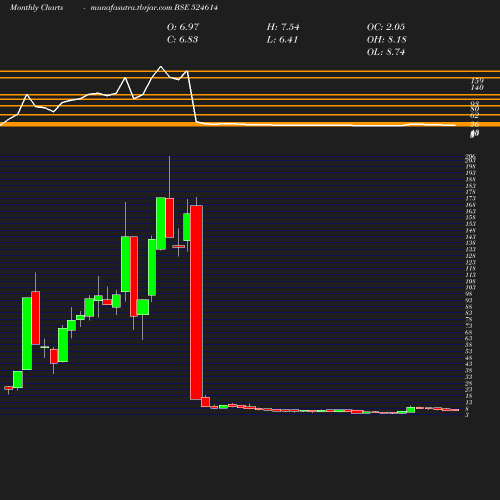Screen dimensions: 500x500
Task: Click the '73' price axis label
Action: click(x=469, y=326)
